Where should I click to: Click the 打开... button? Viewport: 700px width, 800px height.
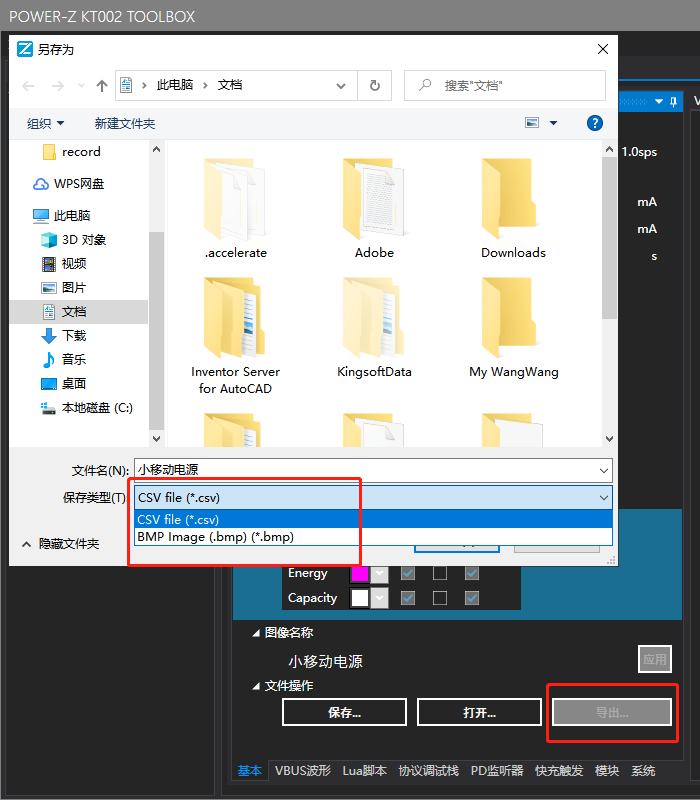click(479, 712)
